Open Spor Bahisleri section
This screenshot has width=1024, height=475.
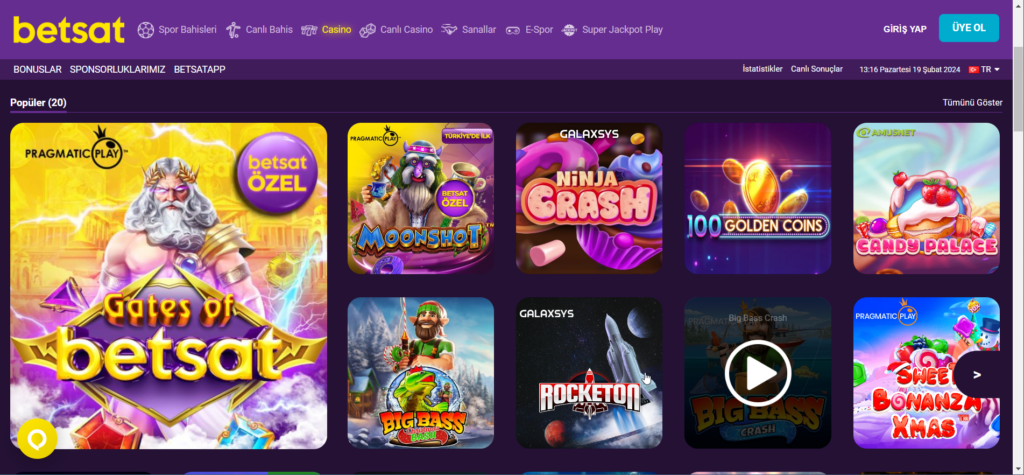tap(187, 30)
